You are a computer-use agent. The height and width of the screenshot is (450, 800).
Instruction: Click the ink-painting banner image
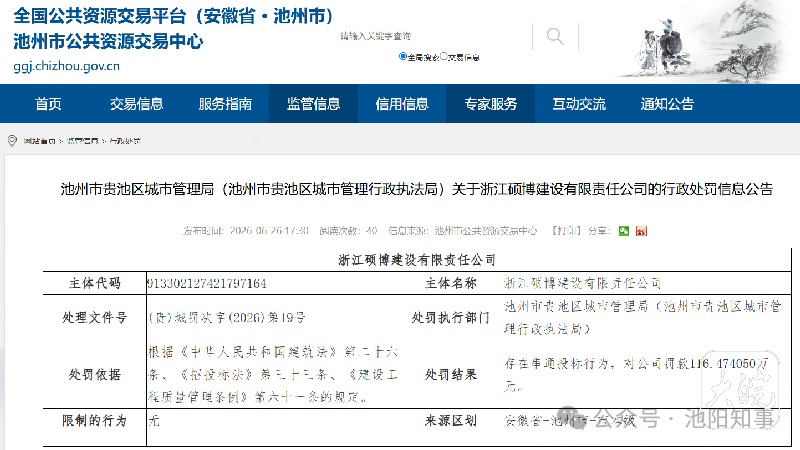click(704, 42)
